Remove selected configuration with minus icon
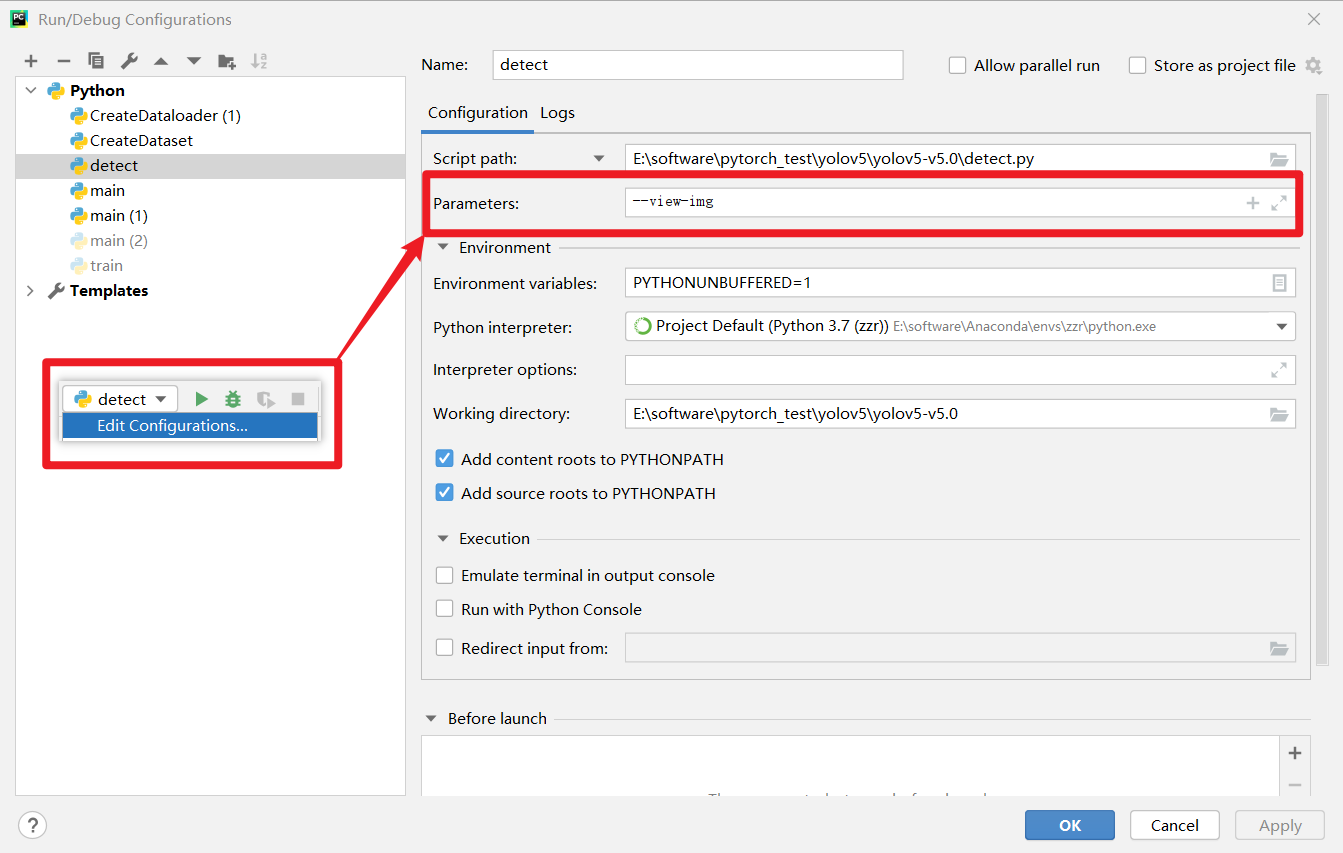The width and height of the screenshot is (1343, 853). 63,61
